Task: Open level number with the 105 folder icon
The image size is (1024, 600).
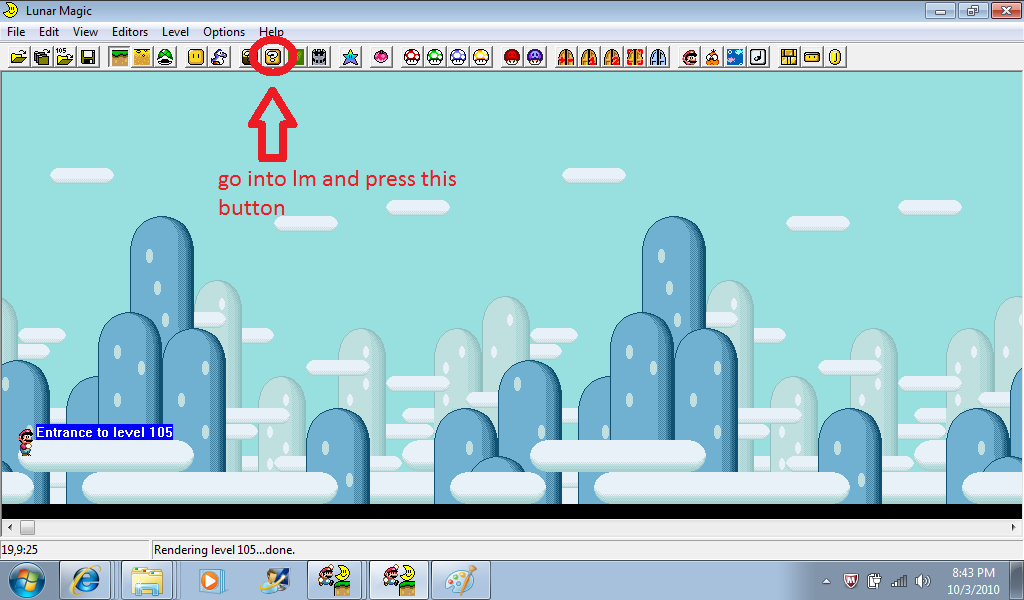Action: click(65, 57)
